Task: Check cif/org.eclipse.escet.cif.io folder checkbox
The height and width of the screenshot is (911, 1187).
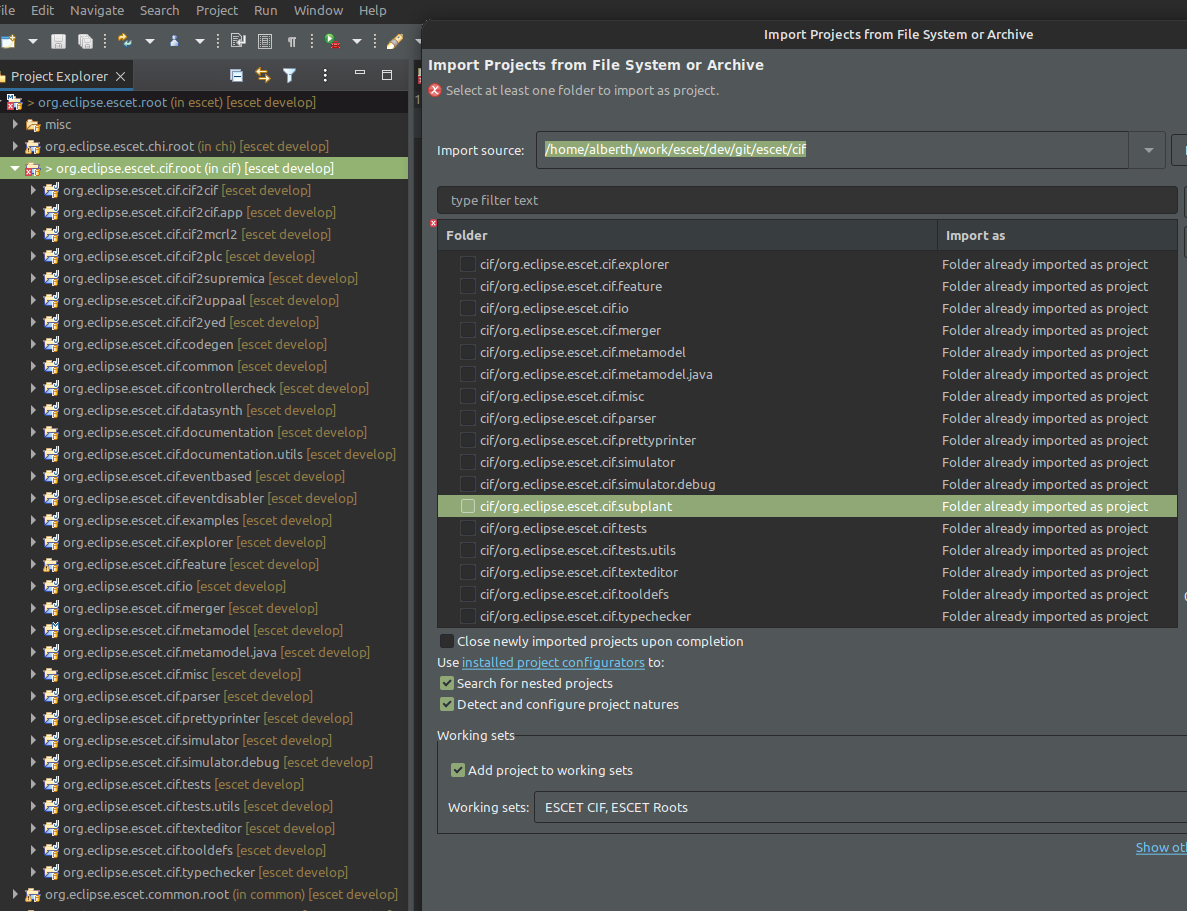Action: 468,308
